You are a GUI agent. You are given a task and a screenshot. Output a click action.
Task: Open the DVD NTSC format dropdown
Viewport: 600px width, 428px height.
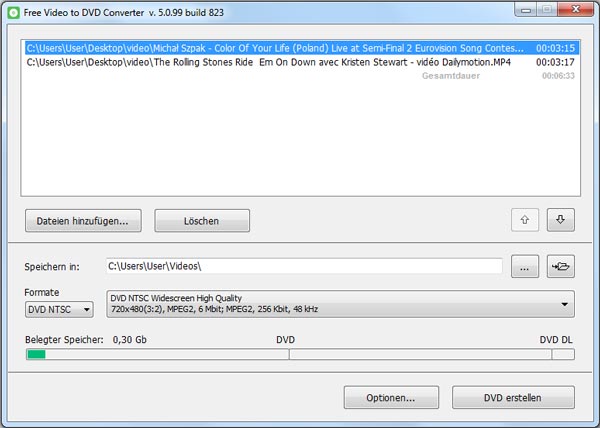point(59,309)
